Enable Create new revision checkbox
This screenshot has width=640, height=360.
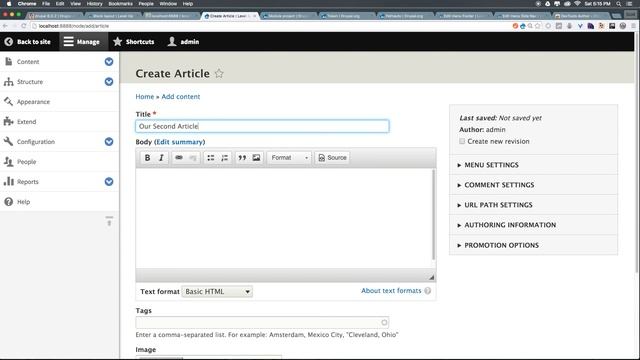[462, 141]
